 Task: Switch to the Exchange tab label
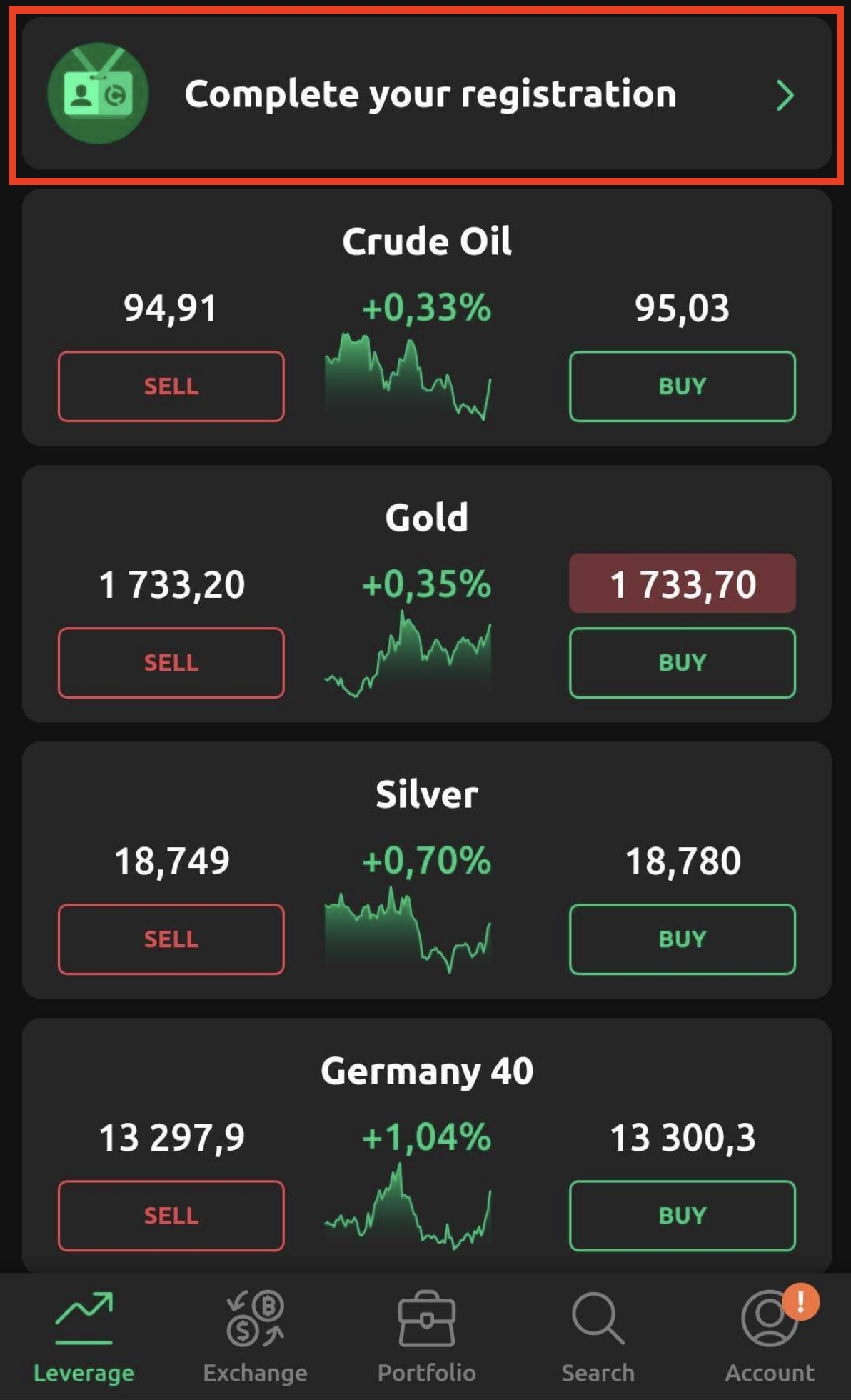point(256,1372)
